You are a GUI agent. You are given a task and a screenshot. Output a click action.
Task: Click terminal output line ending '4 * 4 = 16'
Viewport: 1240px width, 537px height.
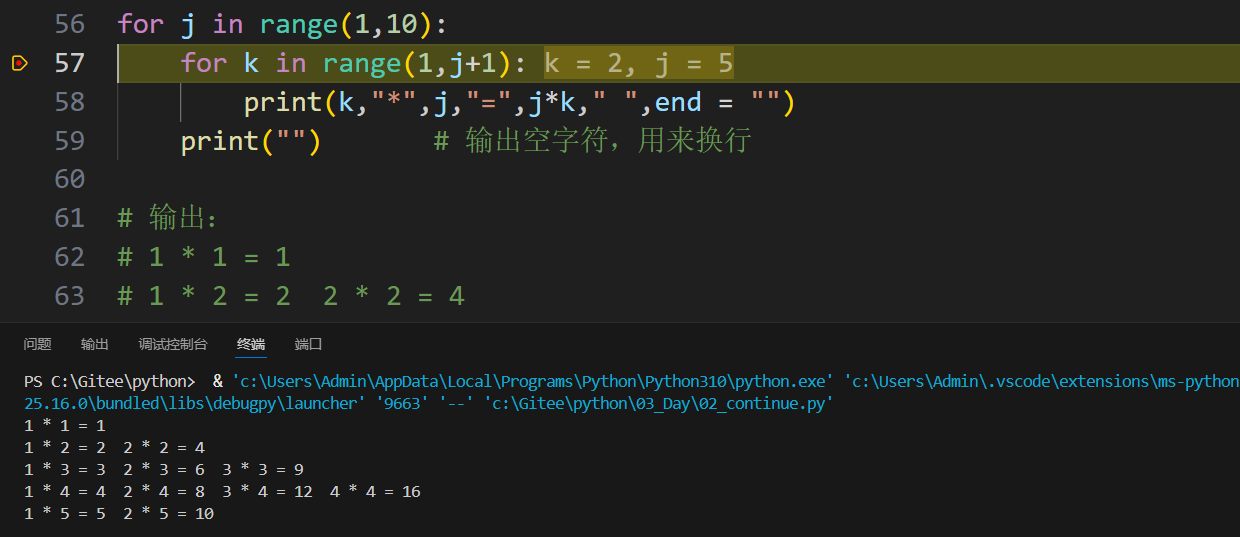[x=222, y=491]
